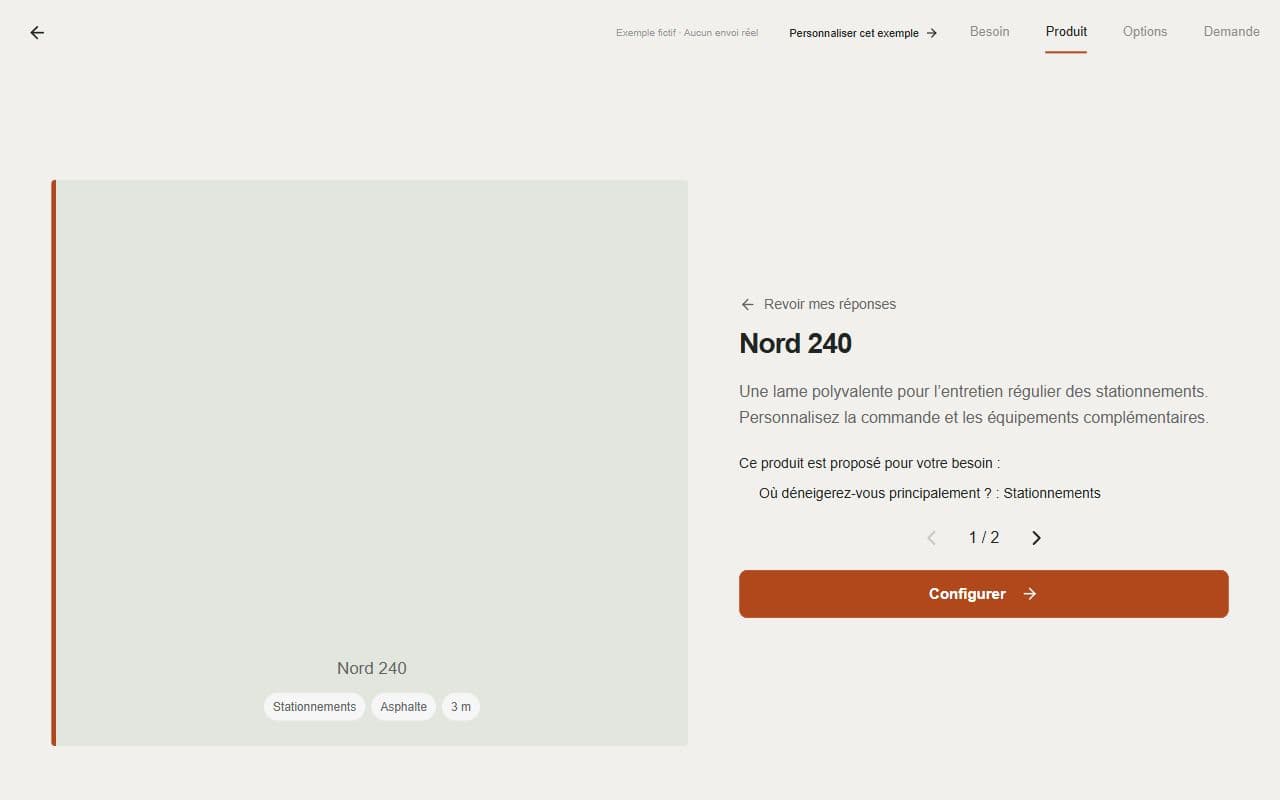The image size is (1280, 800).
Task: Open the Demande step tab
Action: [x=1231, y=32]
